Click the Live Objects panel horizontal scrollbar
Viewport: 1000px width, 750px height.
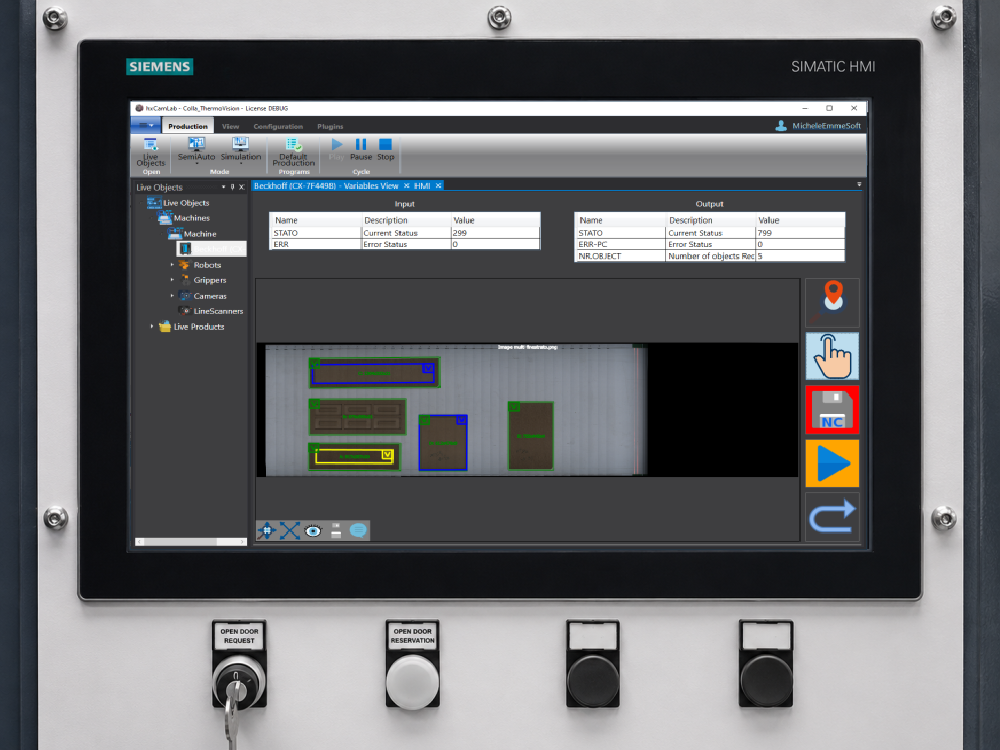[x=191, y=542]
